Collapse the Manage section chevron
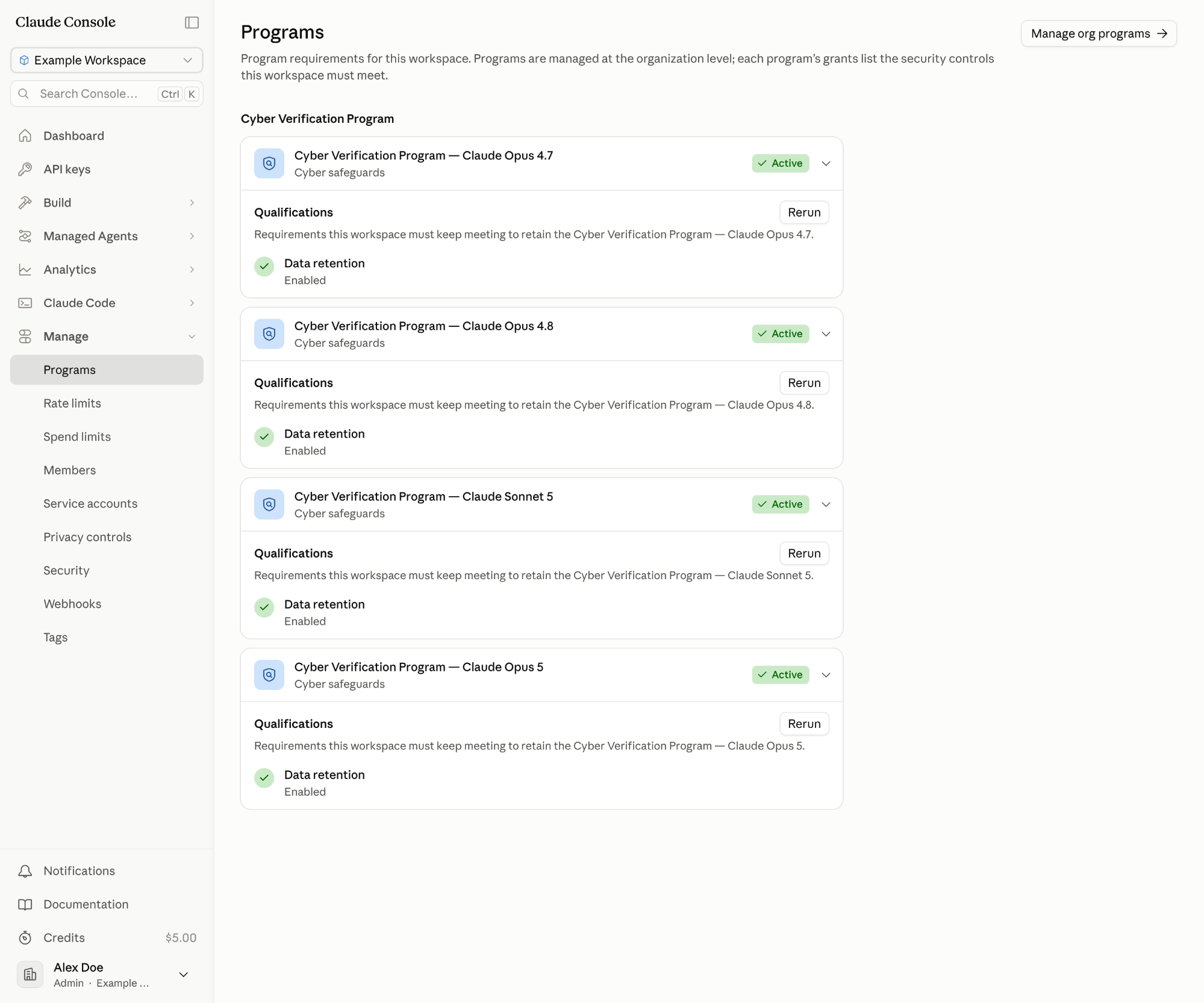This screenshot has height=1003, width=1204. click(x=192, y=337)
